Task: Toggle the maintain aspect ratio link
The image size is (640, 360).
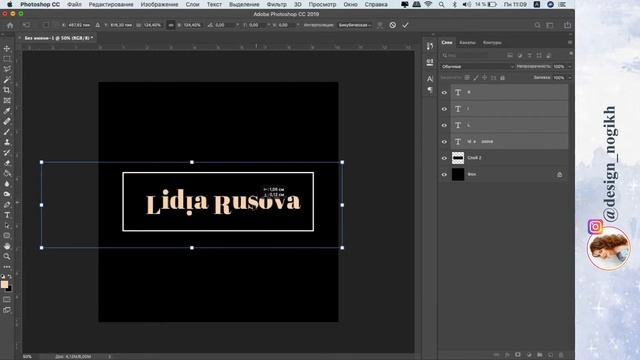Action: point(171,25)
